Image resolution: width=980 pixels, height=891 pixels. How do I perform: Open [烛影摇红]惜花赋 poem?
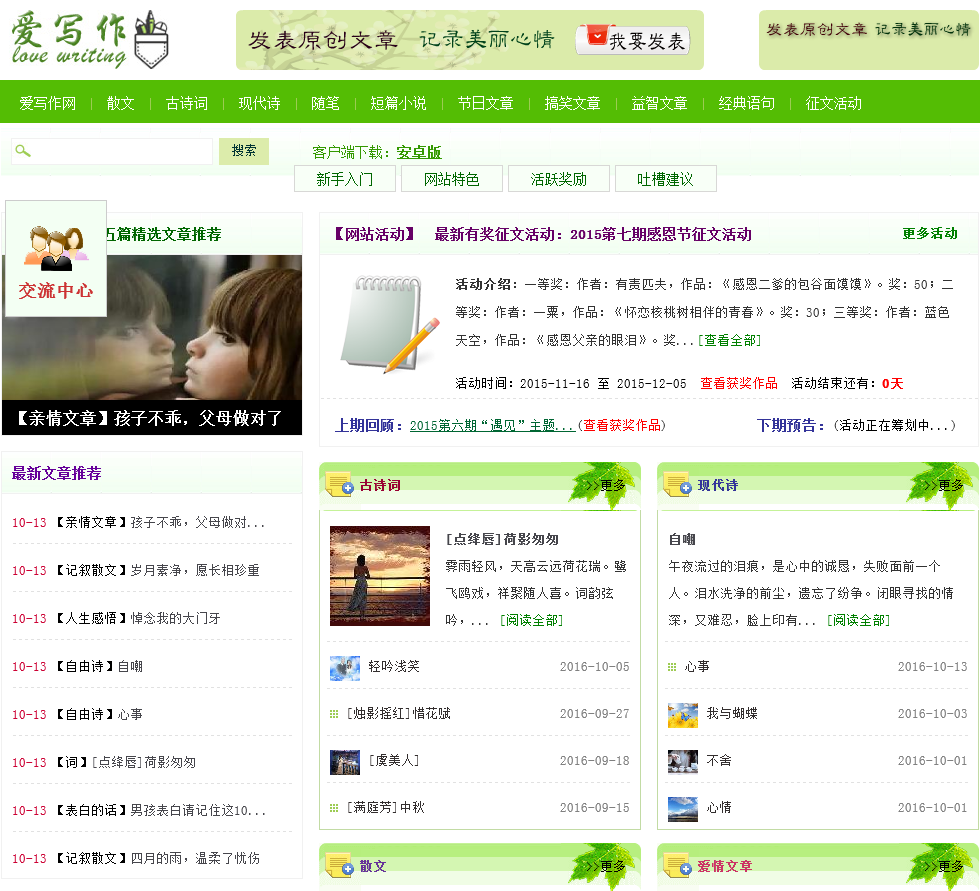(399, 714)
